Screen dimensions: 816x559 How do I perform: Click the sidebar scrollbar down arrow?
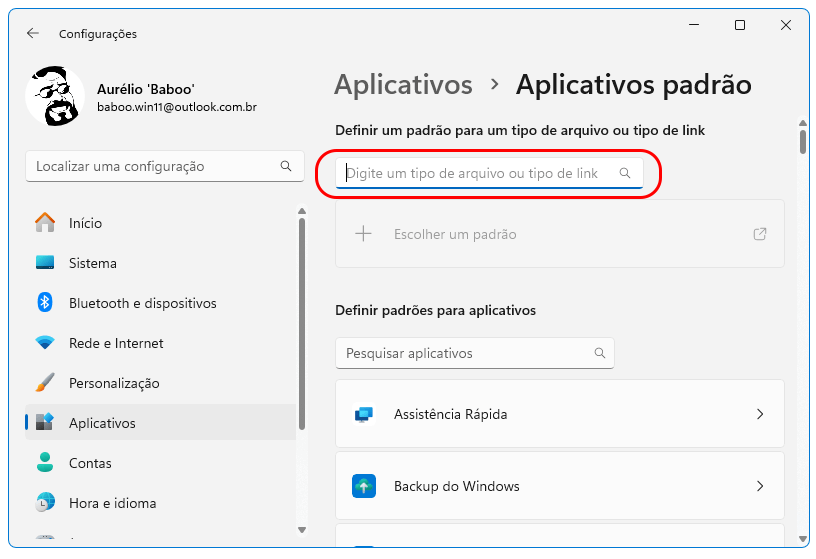302,530
